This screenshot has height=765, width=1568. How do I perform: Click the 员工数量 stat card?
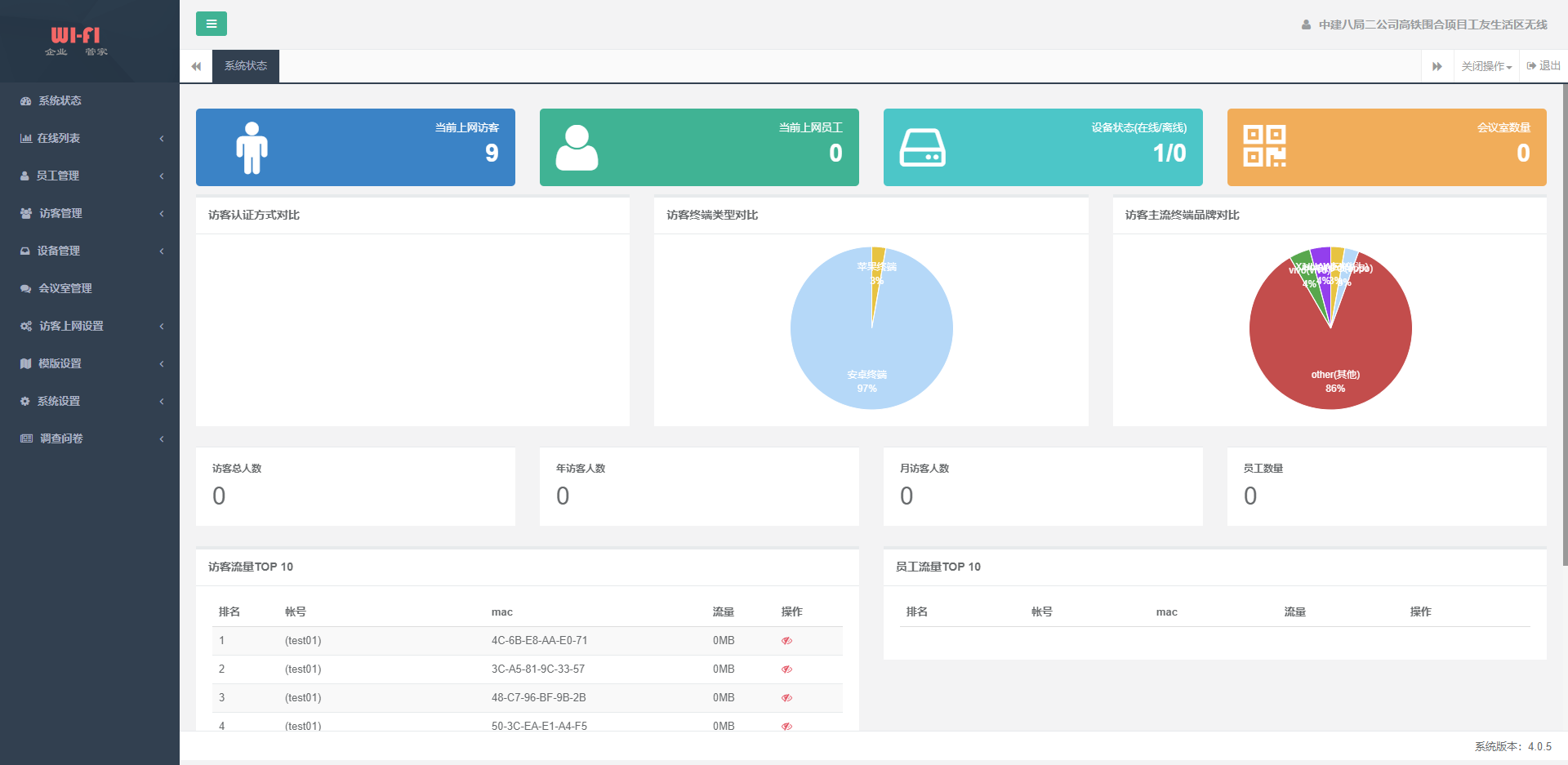[x=1387, y=487]
